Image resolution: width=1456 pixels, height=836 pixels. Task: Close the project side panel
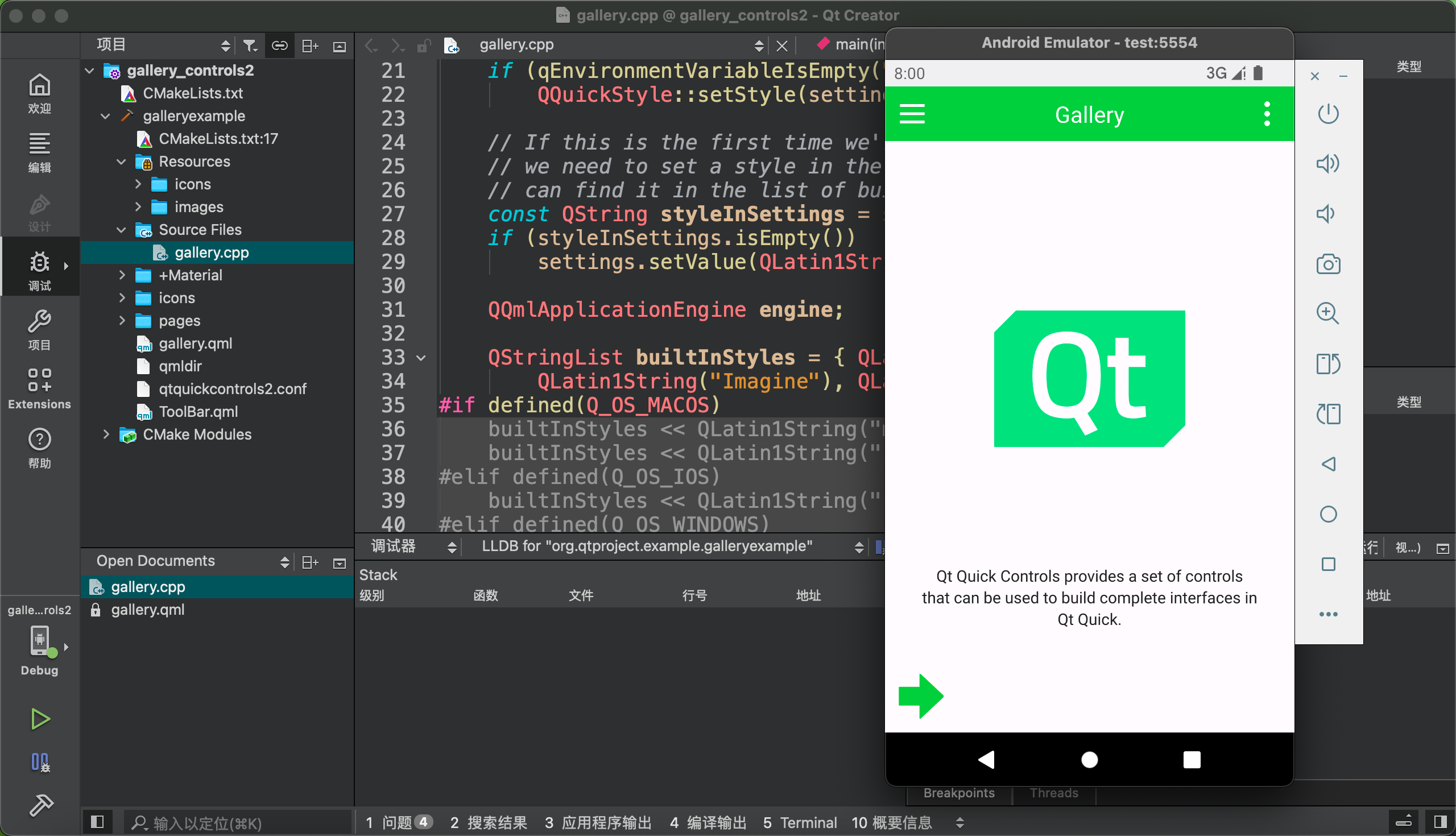pos(340,46)
